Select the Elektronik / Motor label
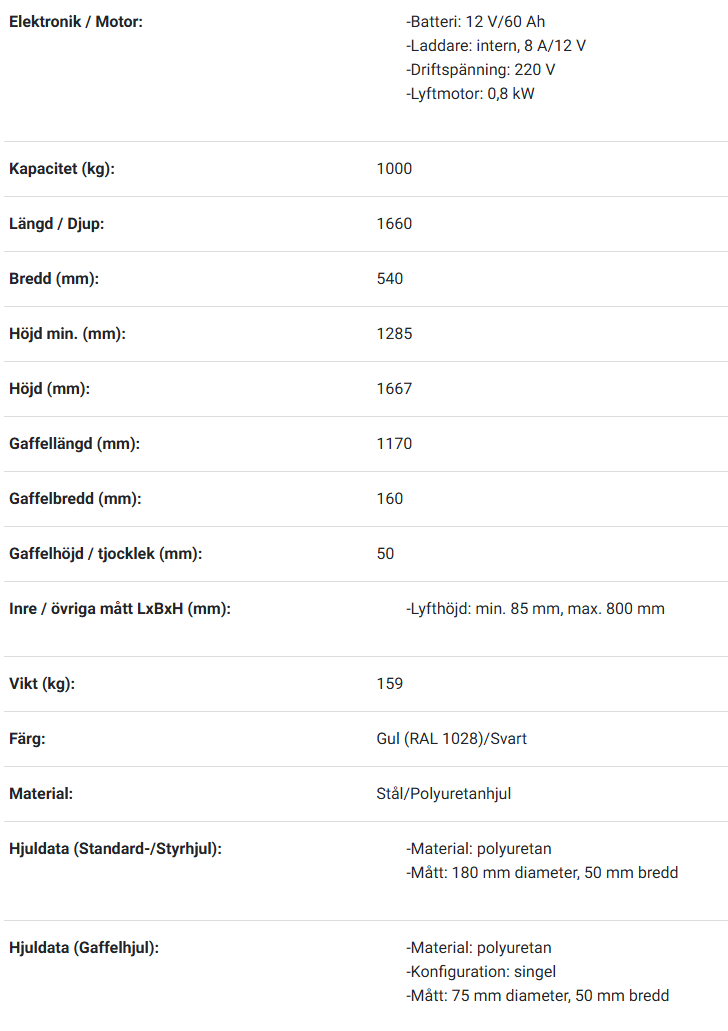 tap(76, 22)
